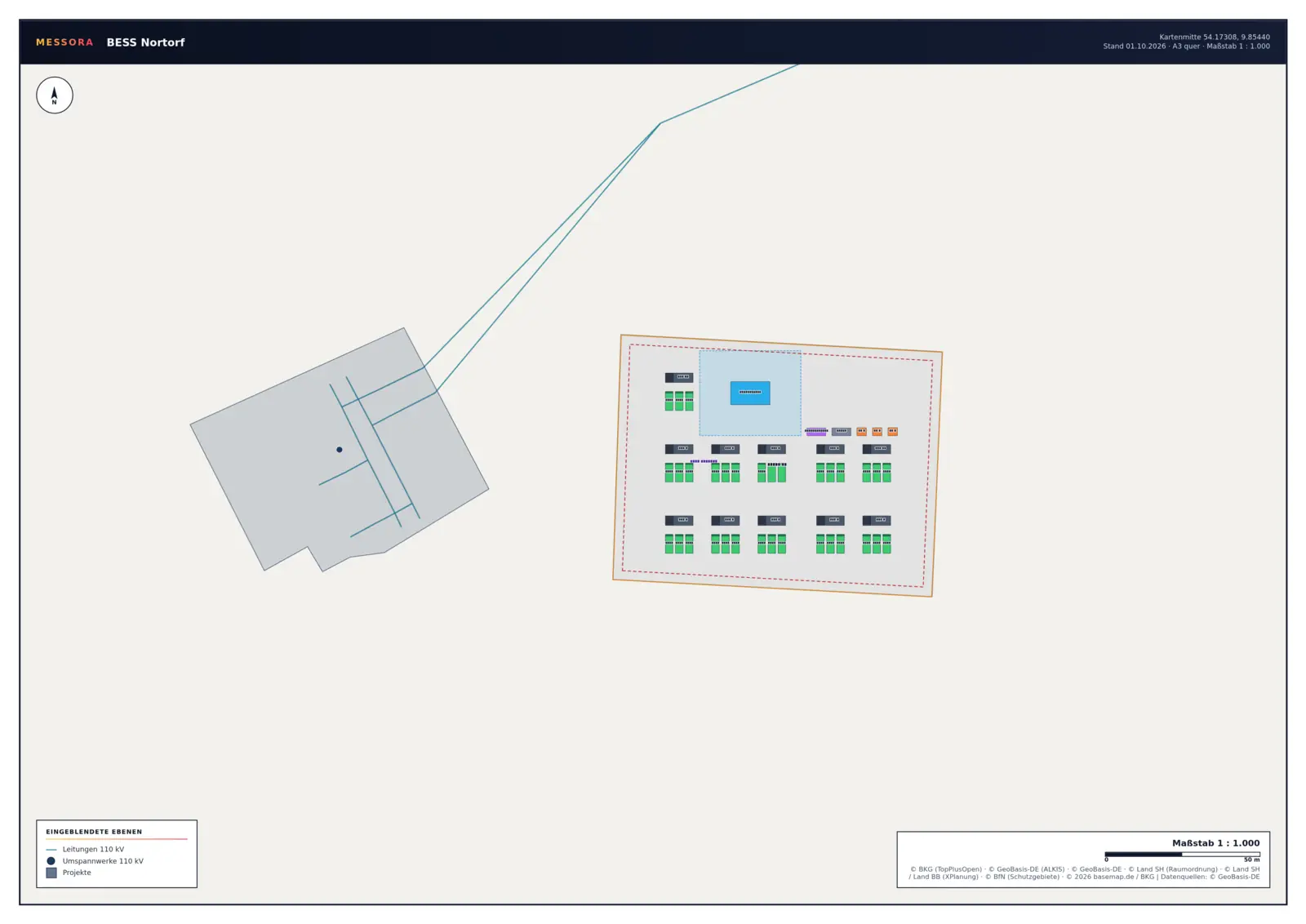Click the EINGEBLENDETE EBENEN legend heading
The width and height of the screenshot is (1306, 924).
click(94, 832)
